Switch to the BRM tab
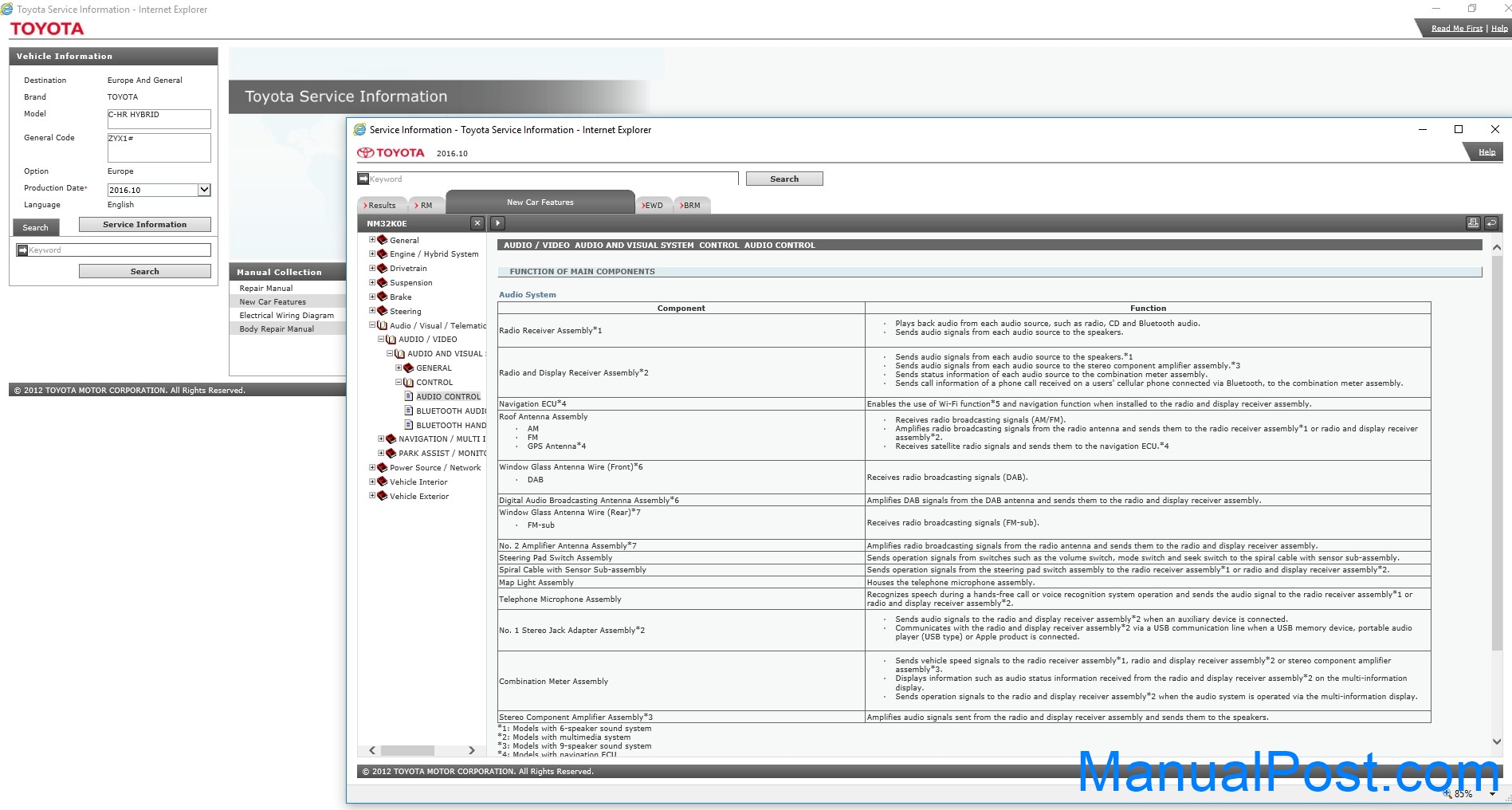The width and height of the screenshot is (1512, 810). point(692,205)
